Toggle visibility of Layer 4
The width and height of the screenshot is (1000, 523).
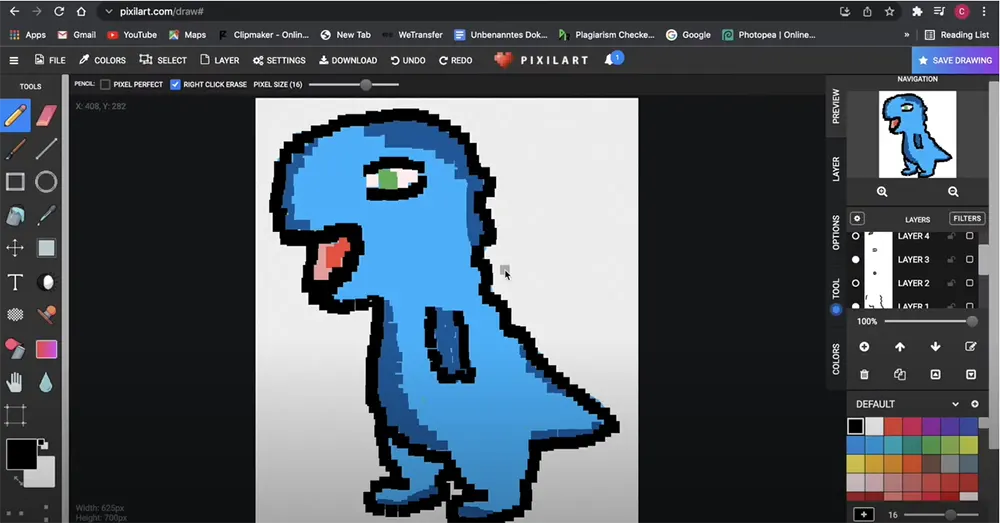(x=856, y=236)
